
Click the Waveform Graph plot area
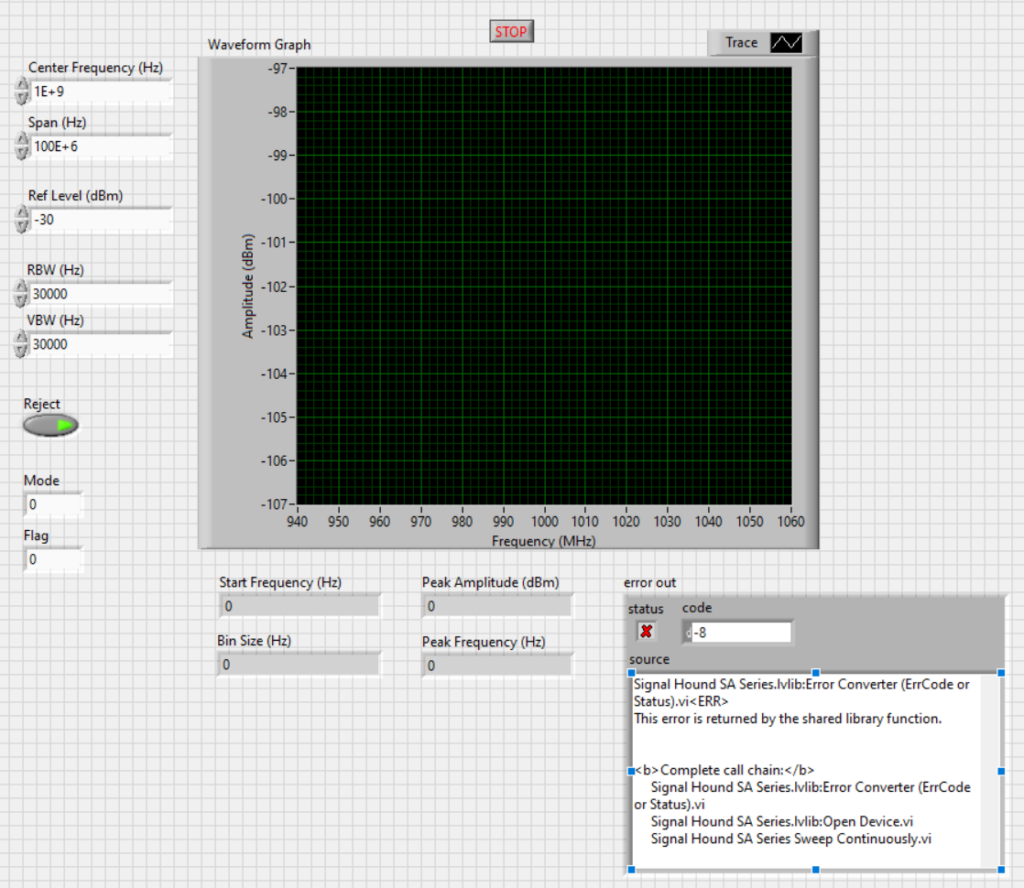click(545, 285)
